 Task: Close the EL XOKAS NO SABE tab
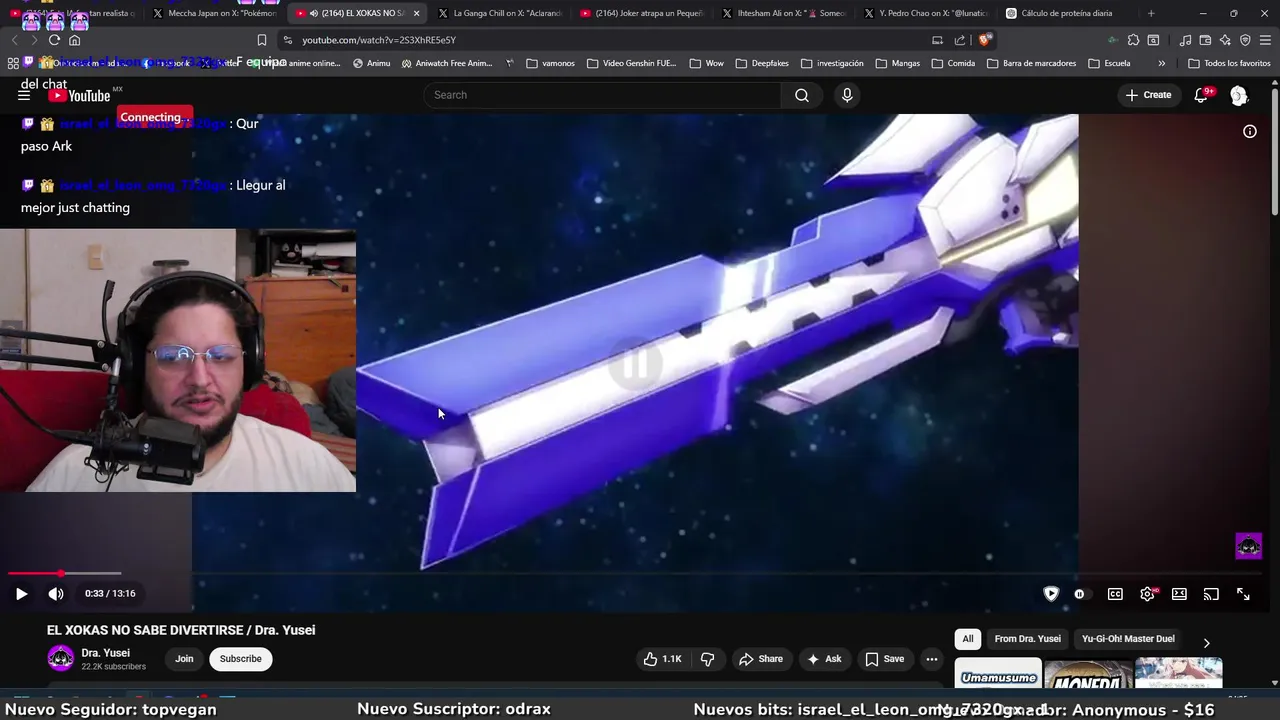[416, 13]
